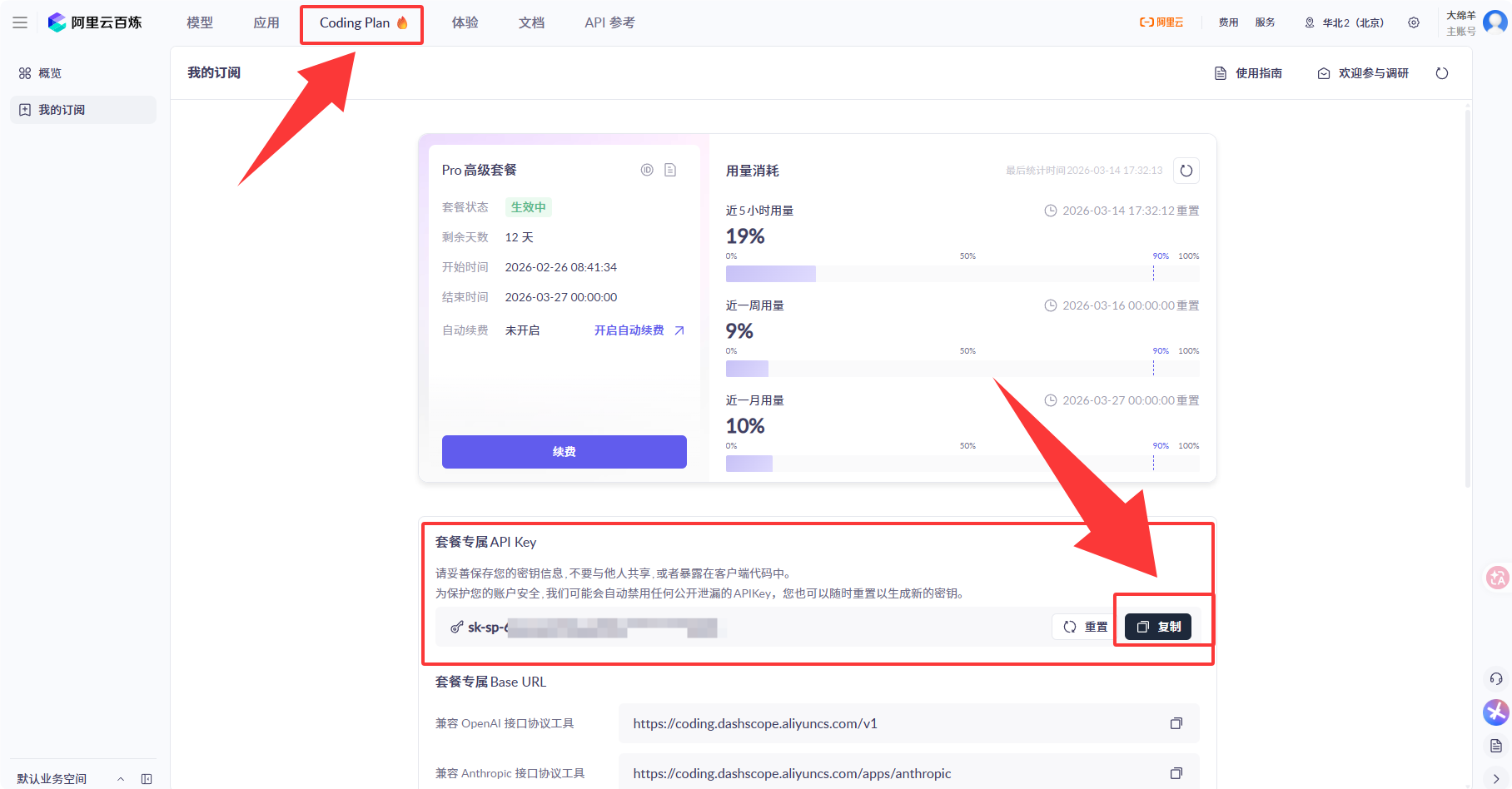Screen dimensions: 1512x789
Task: Switch to the Coding Plan tab
Action: [x=361, y=23]
